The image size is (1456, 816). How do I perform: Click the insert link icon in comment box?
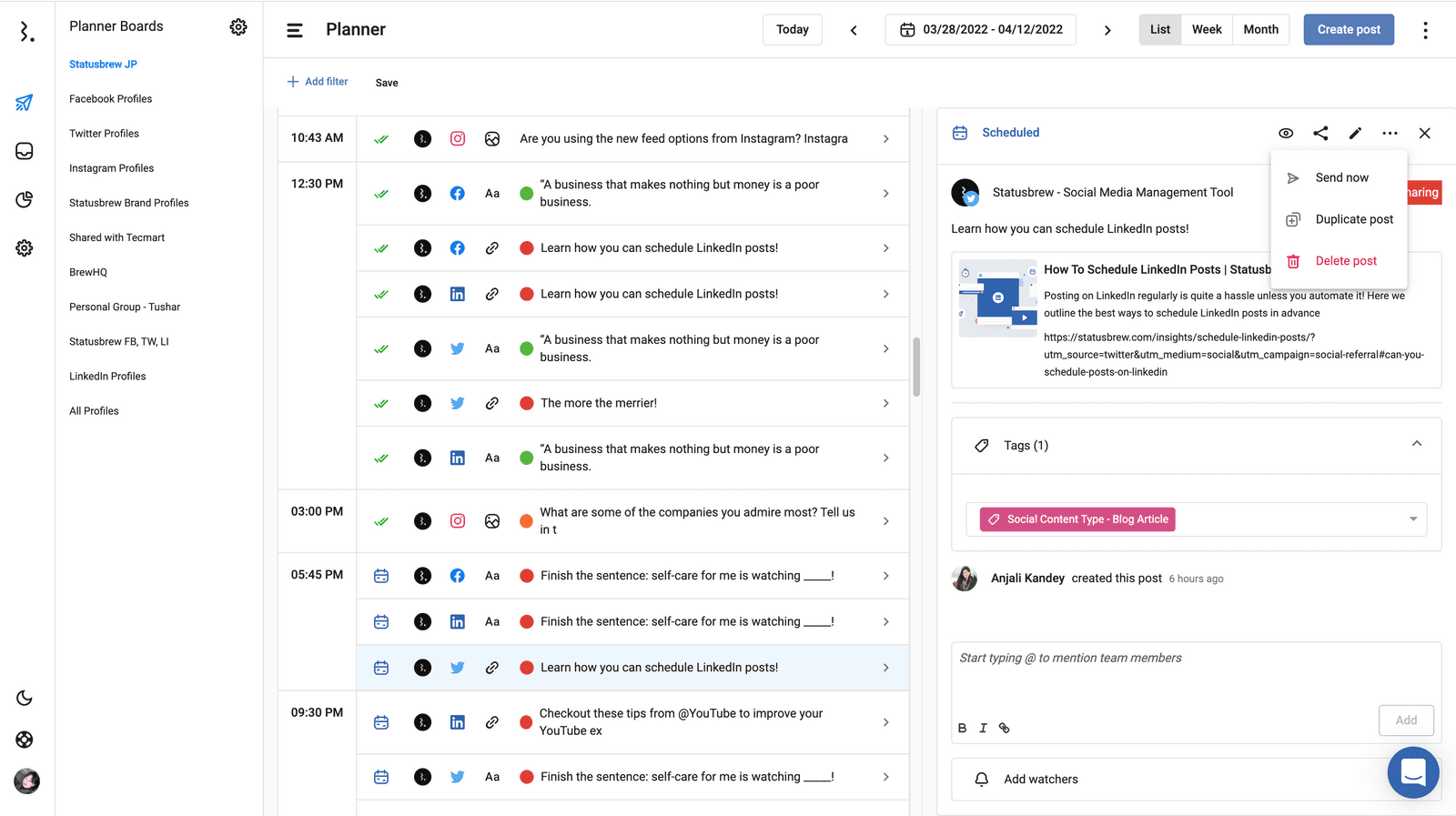tap(1004, 728)
